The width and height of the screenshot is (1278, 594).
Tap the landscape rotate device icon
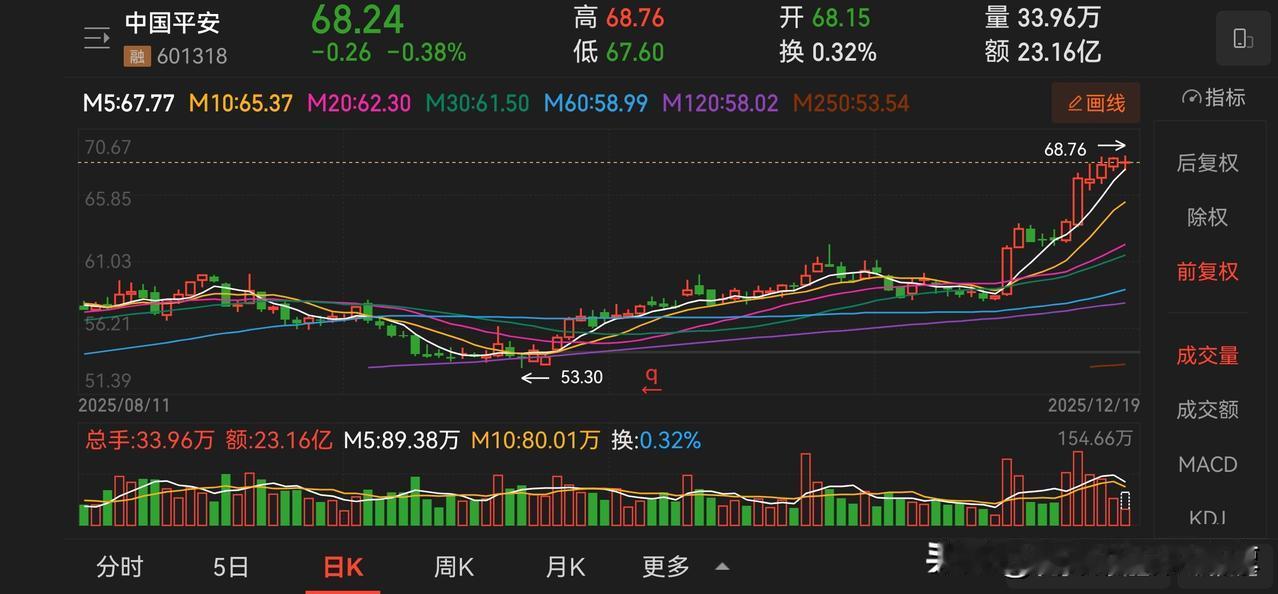coord(1243,39)
